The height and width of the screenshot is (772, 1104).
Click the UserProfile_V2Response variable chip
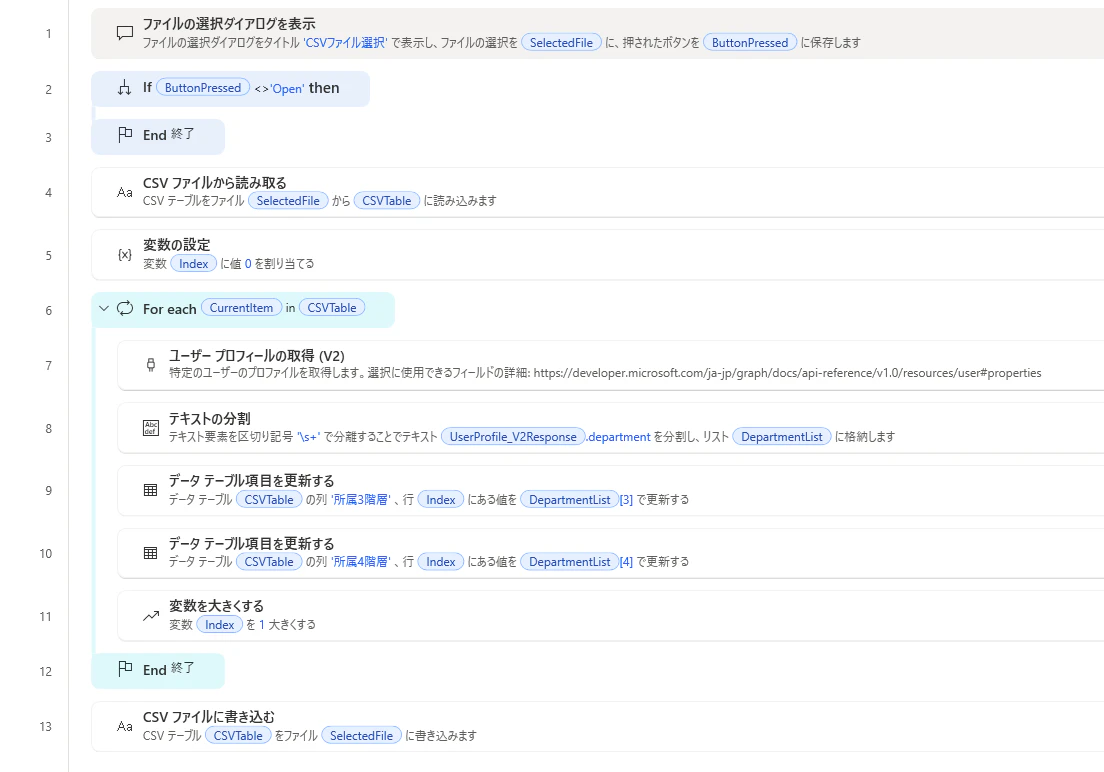[x=513, y=437]
